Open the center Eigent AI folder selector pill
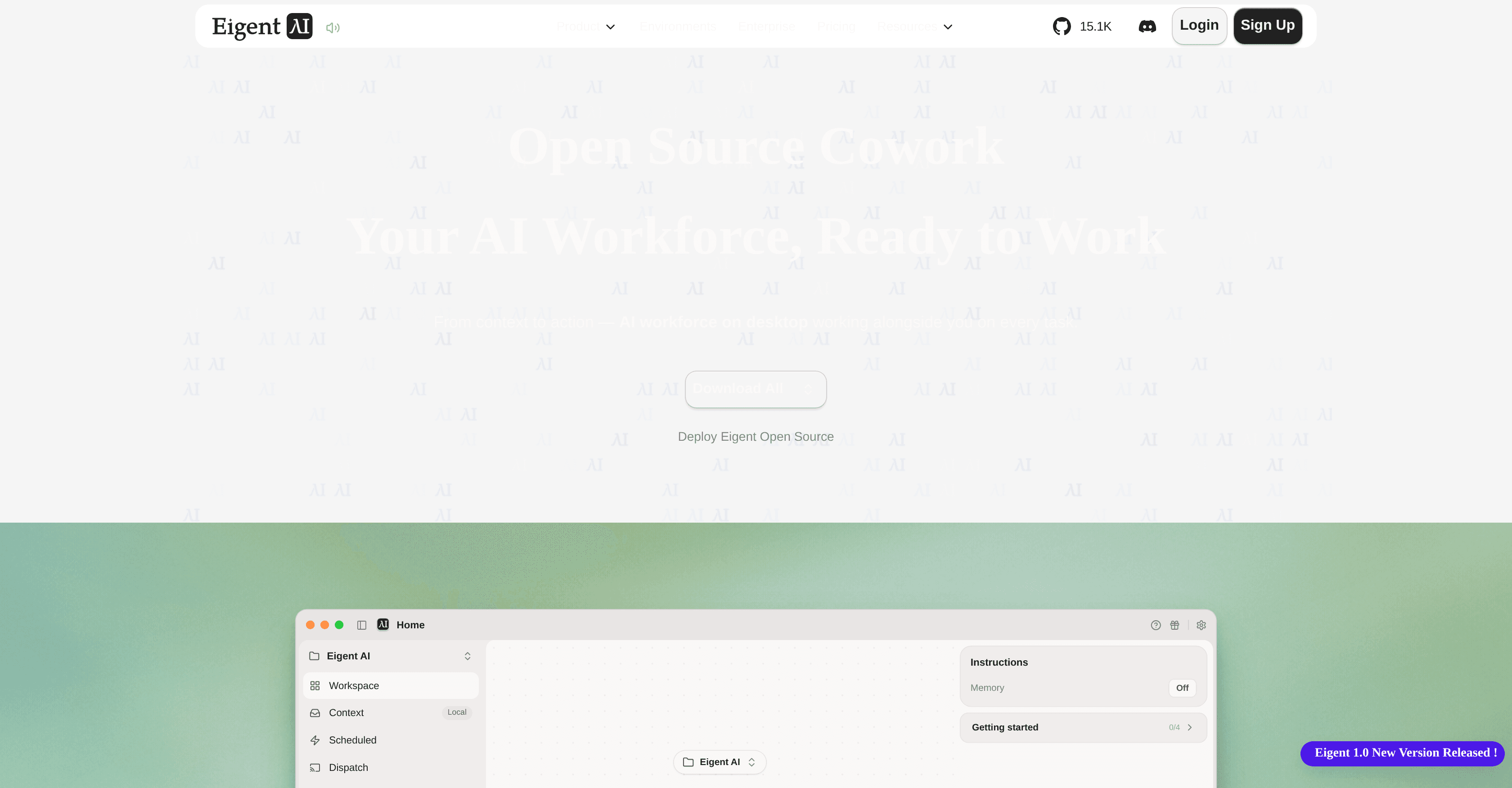 pos(720,761)
